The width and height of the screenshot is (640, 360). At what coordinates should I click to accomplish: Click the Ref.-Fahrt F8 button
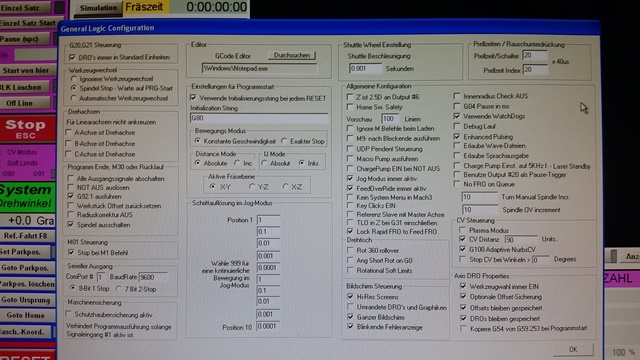tap(25, 236)
